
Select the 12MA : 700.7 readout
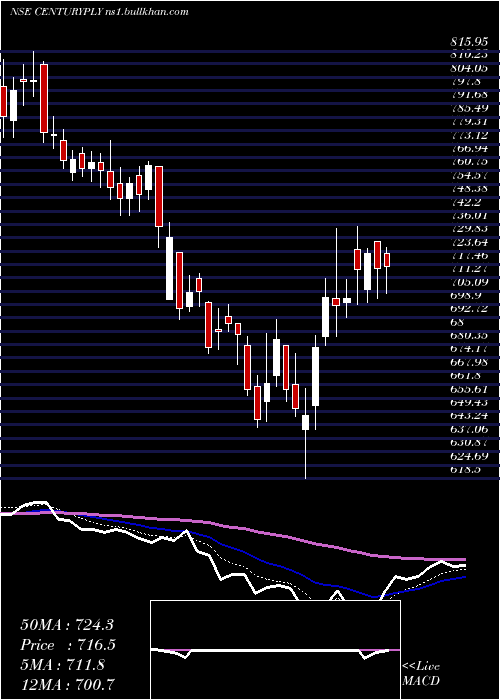(68, 685)
